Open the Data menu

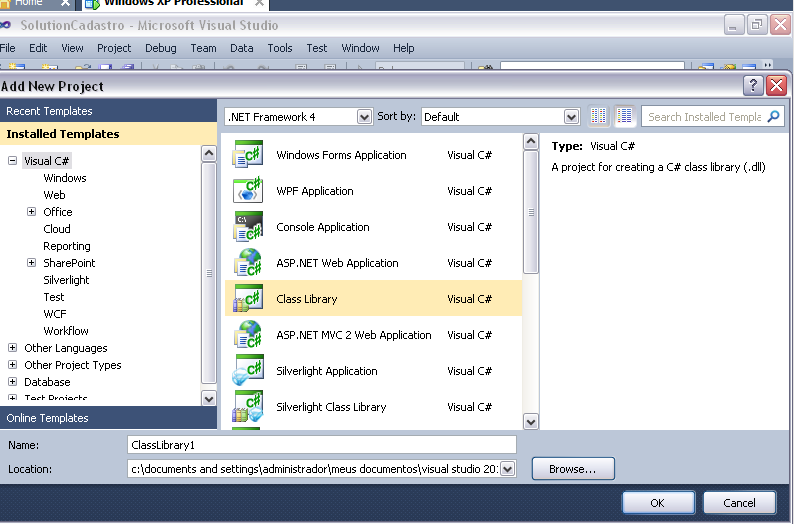point(242,48)
